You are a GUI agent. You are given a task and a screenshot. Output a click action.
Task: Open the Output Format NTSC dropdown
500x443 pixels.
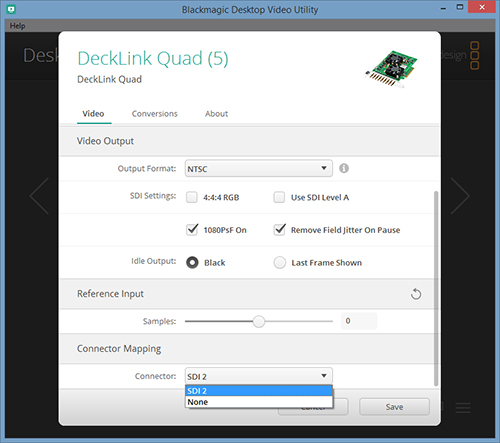coord(259,169)
